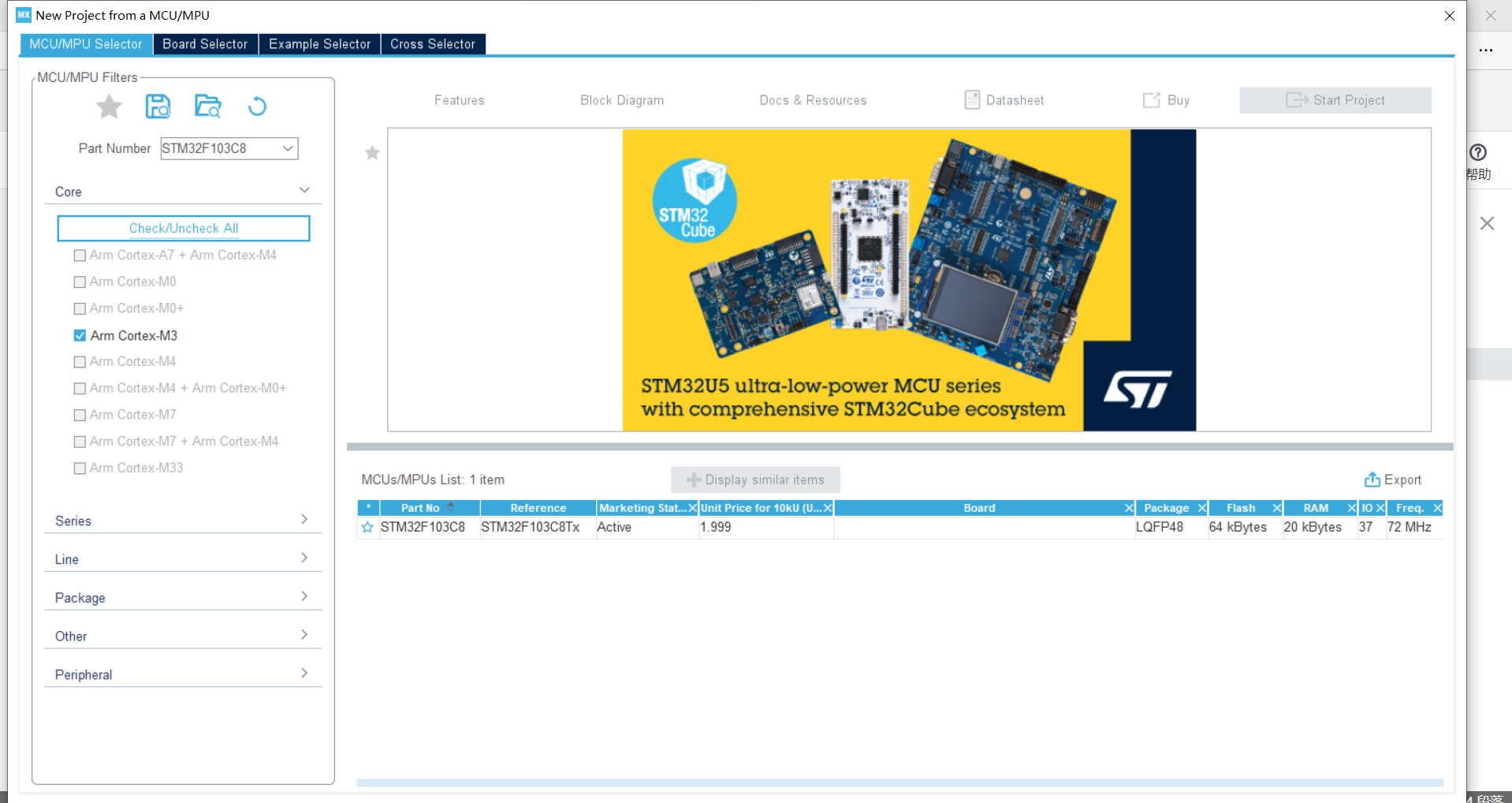The width and height of the screenshot is (1512, 803).
Task: Switch to Board Selector tab
Action: point(205,44)
